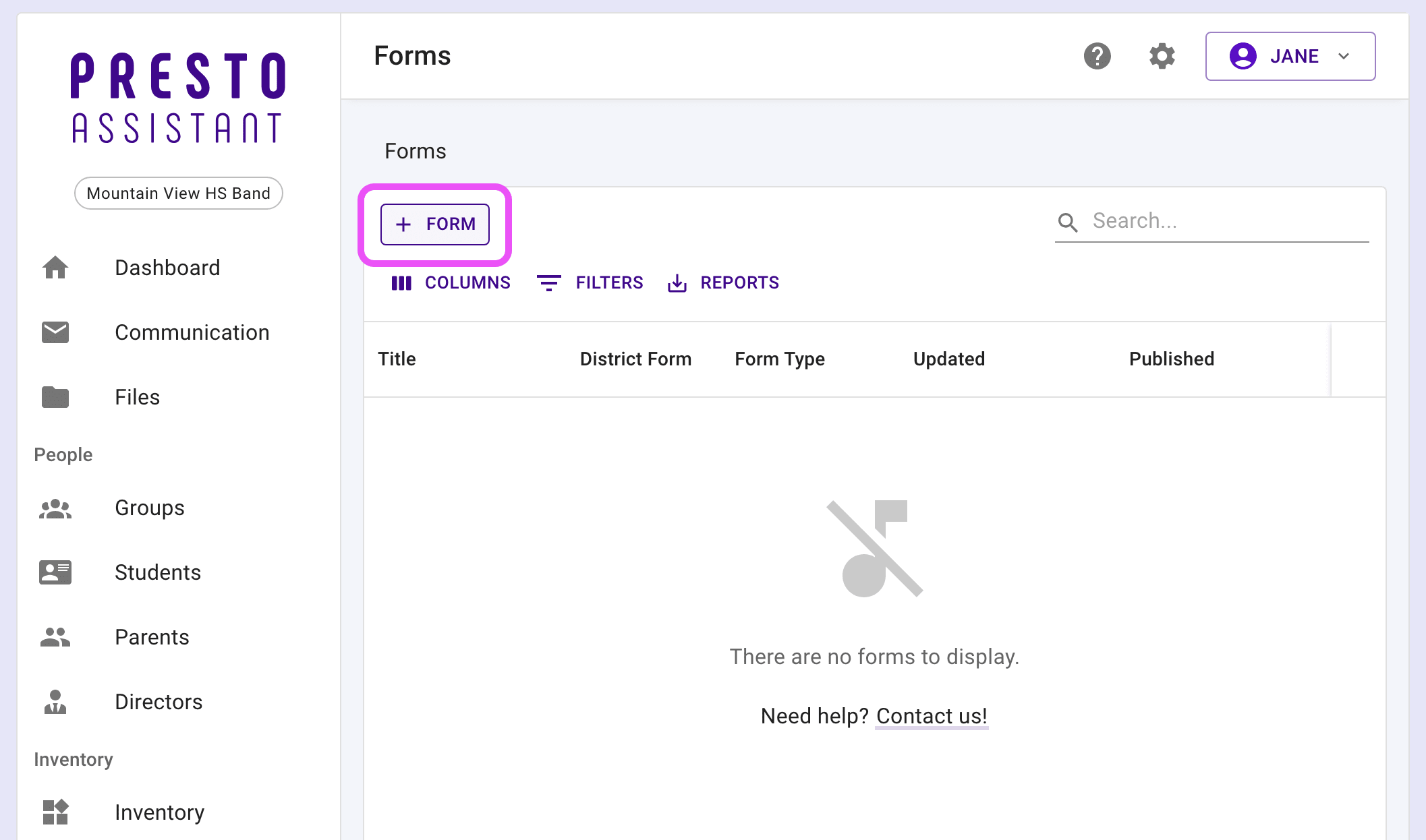Click the Groups people icon

[55, 508]
